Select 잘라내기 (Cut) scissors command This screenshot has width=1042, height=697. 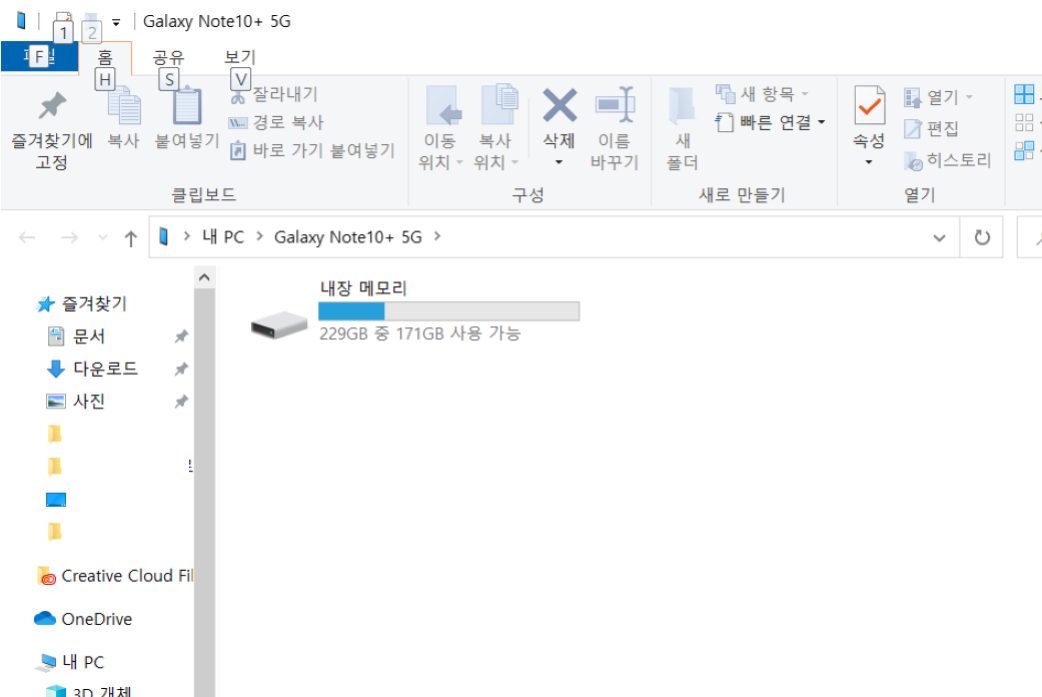[x=274, y=95]
